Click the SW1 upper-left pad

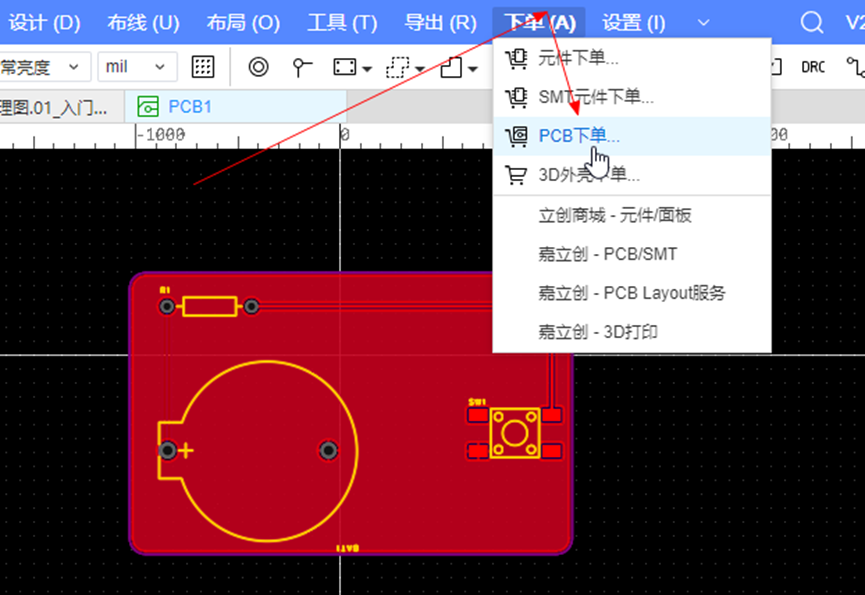pyautogui.click(x=478, y=415)
